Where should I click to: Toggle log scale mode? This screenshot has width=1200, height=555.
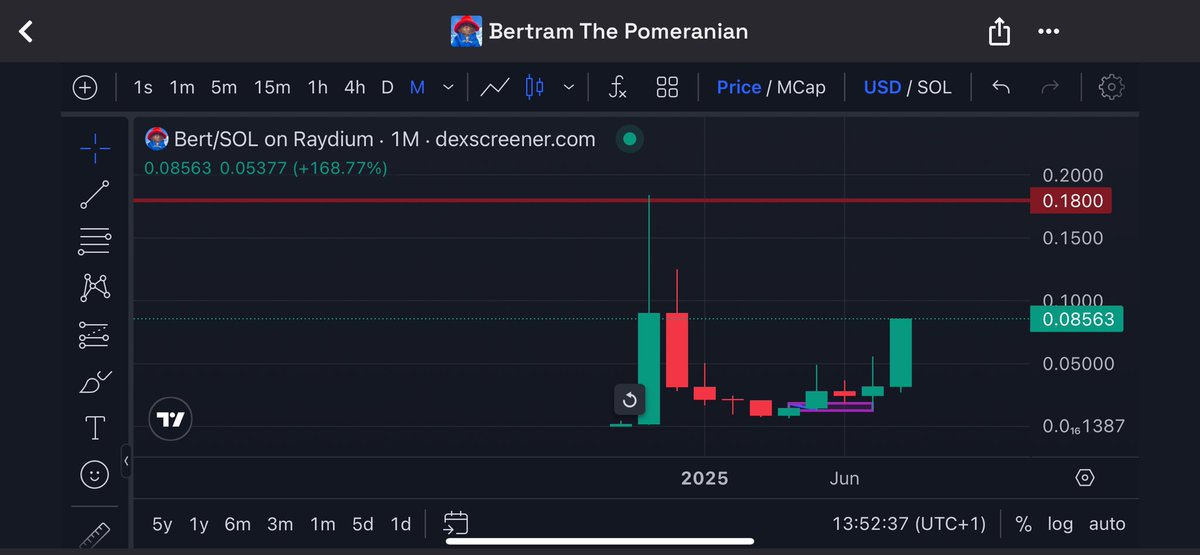(x=1060, y=524)
